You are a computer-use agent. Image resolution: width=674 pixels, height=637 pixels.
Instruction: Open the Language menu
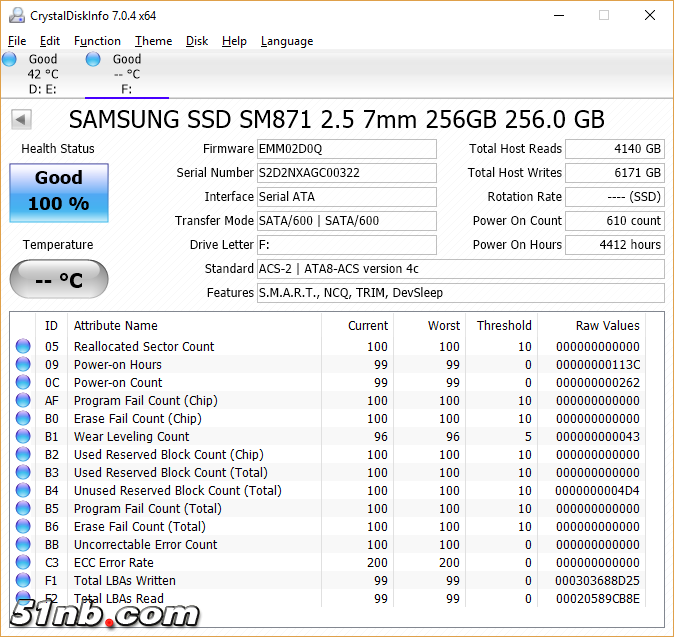click(x=287, y=41)
